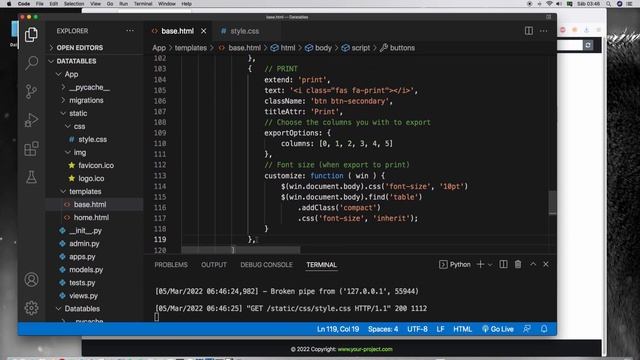Open Explorer views and more actions
This screenshot has width=640, height=360.
[x=130, y=31]
